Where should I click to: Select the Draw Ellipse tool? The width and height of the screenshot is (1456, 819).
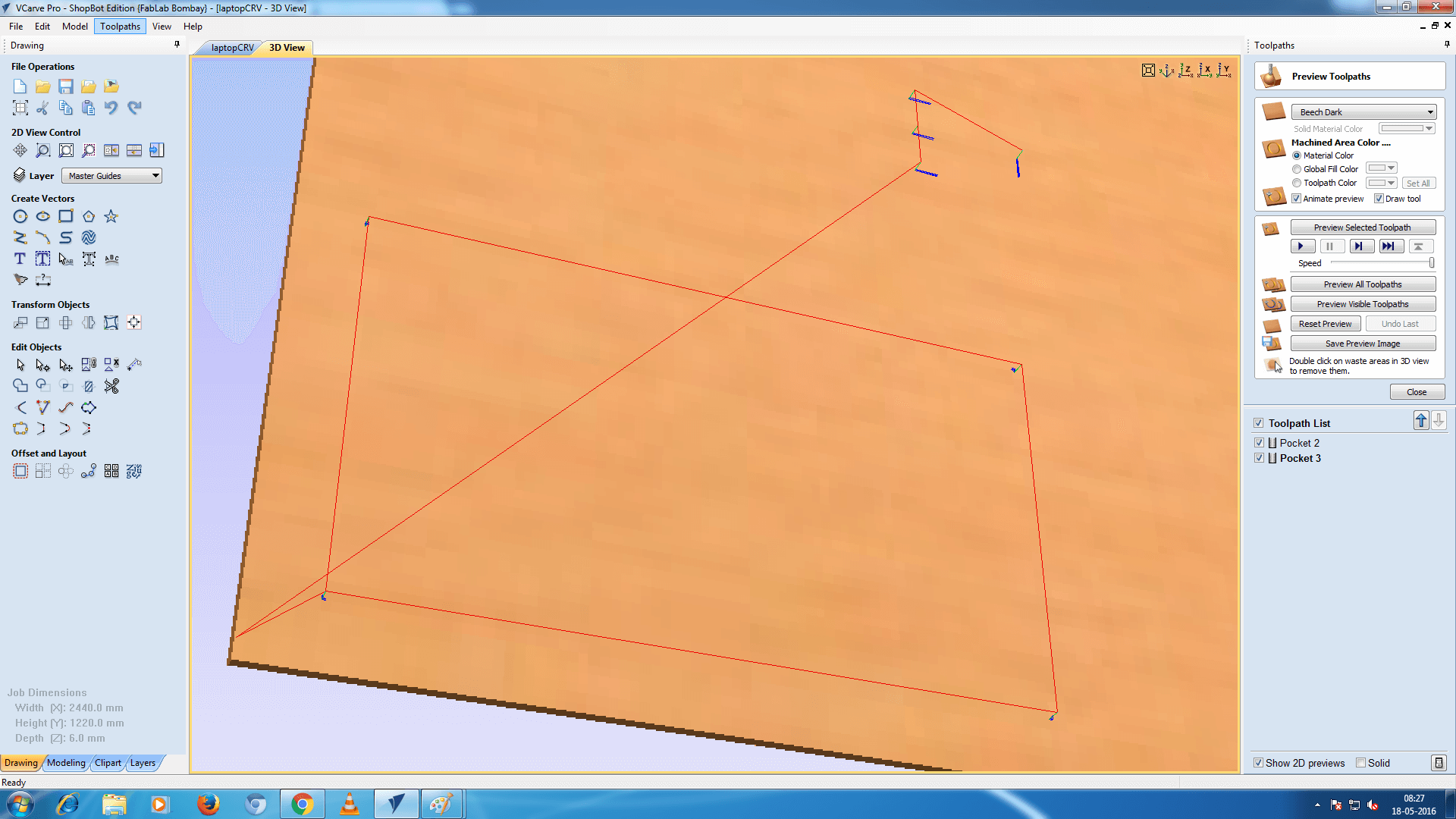pos(43,217)
